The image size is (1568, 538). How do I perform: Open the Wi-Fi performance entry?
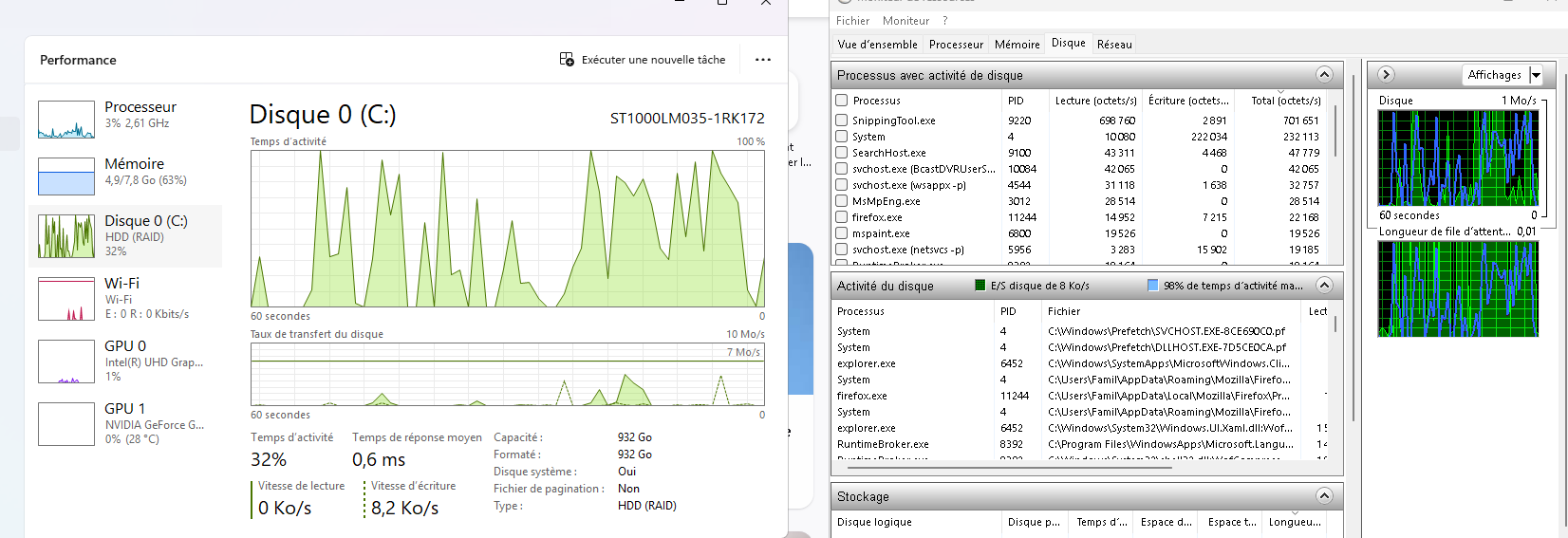(x=125, y=298)
